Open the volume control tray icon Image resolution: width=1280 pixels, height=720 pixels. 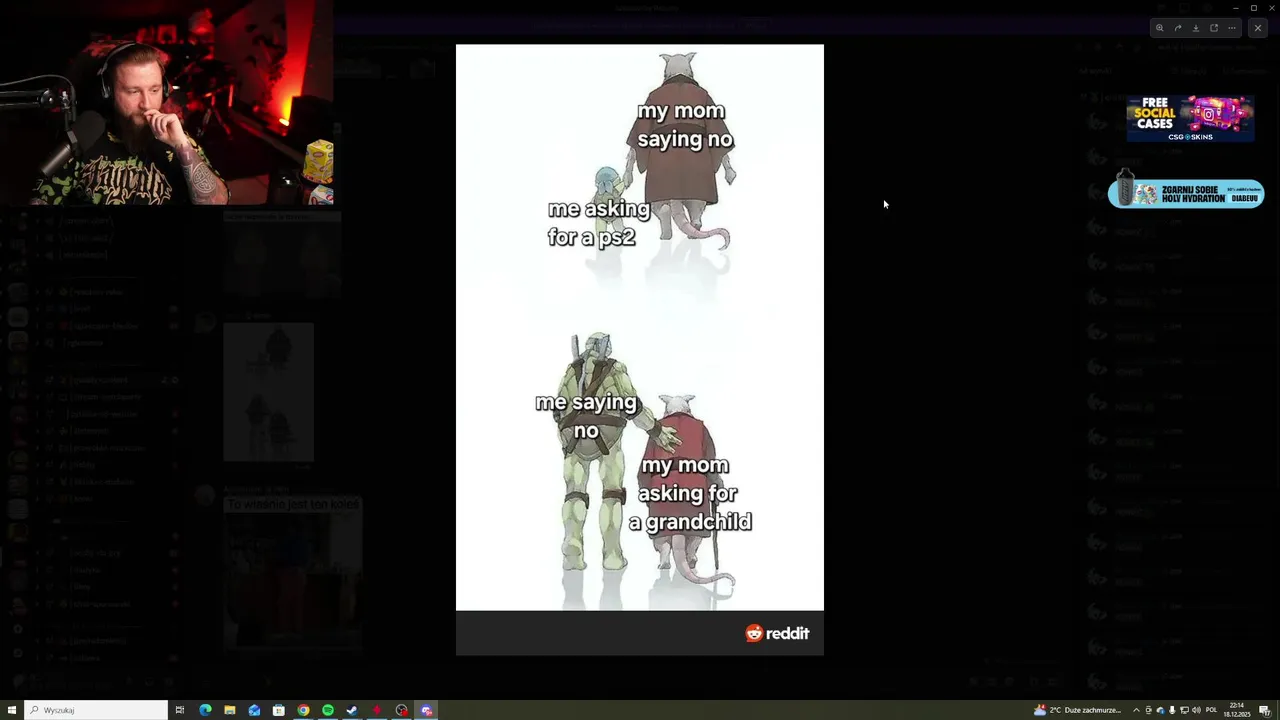[x=1196, y=710]
